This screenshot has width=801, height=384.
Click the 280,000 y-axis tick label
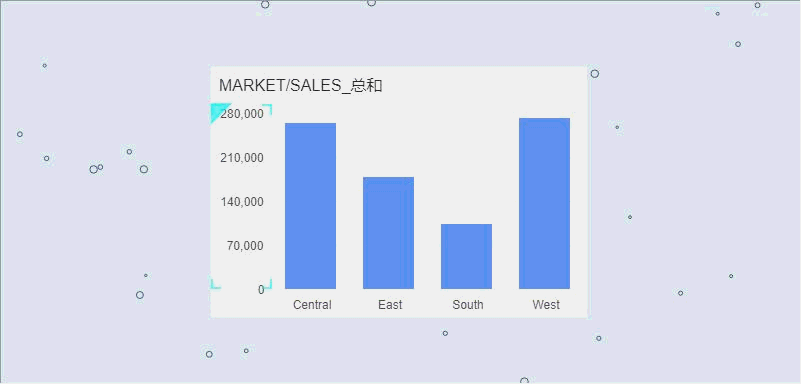click(x=242, y=113)
